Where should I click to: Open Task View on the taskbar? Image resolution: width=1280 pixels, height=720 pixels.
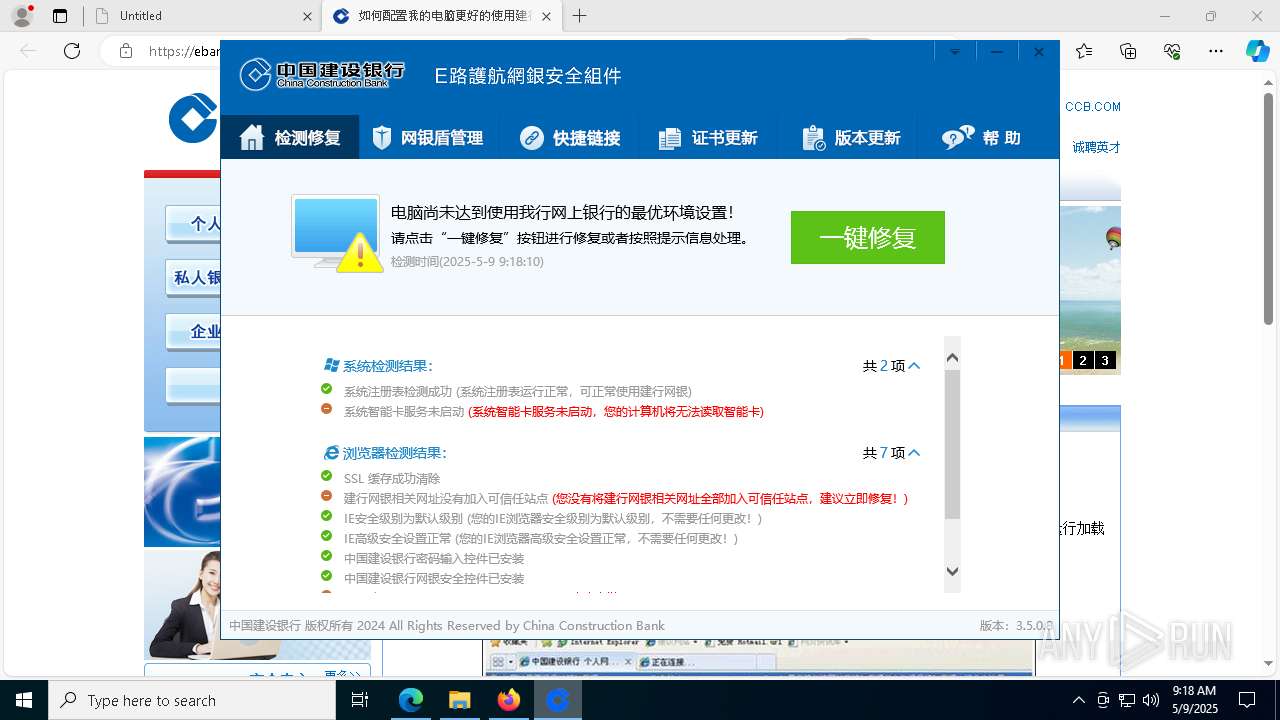point(360,700)
